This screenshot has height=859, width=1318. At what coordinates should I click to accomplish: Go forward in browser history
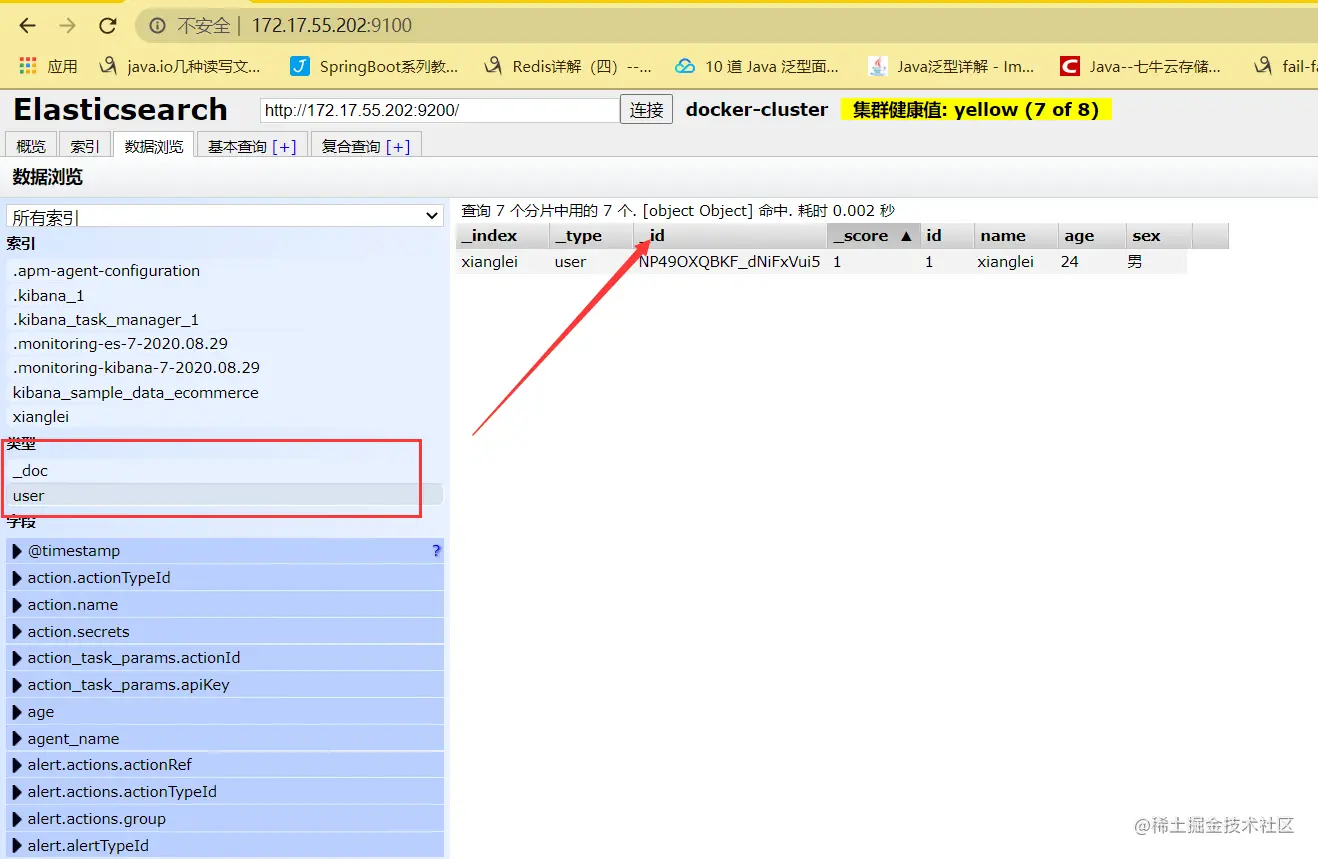tap(67, 25)
